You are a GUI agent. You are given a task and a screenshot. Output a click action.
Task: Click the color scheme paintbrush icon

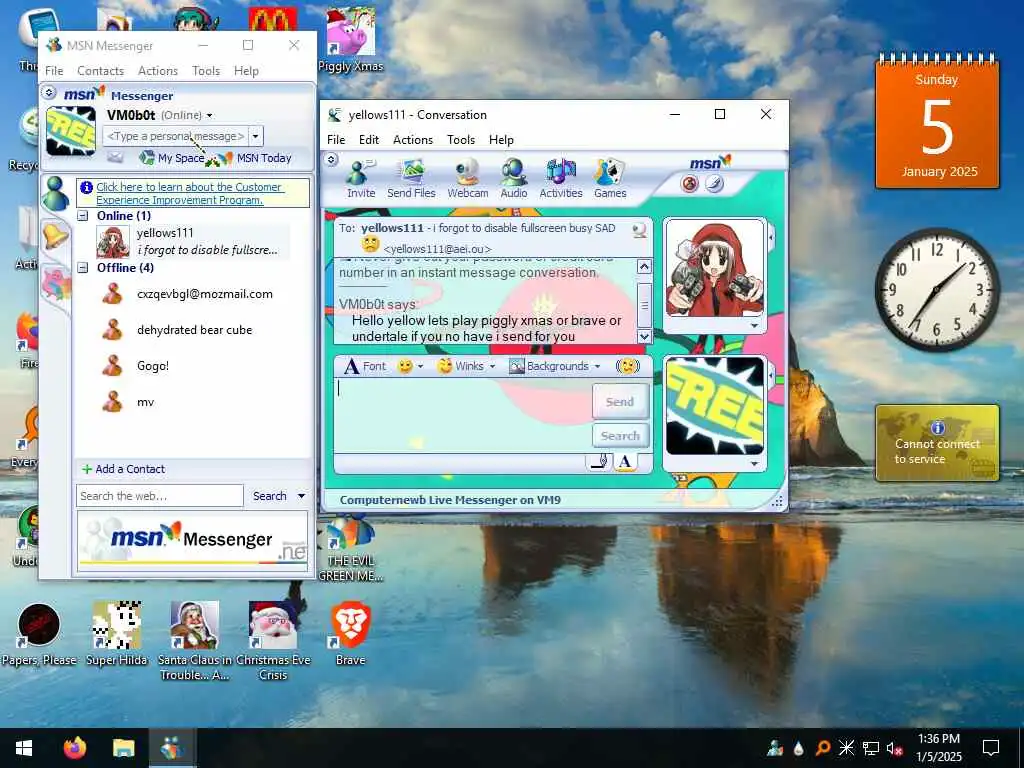pyautogui.click(x=714, y=184)
